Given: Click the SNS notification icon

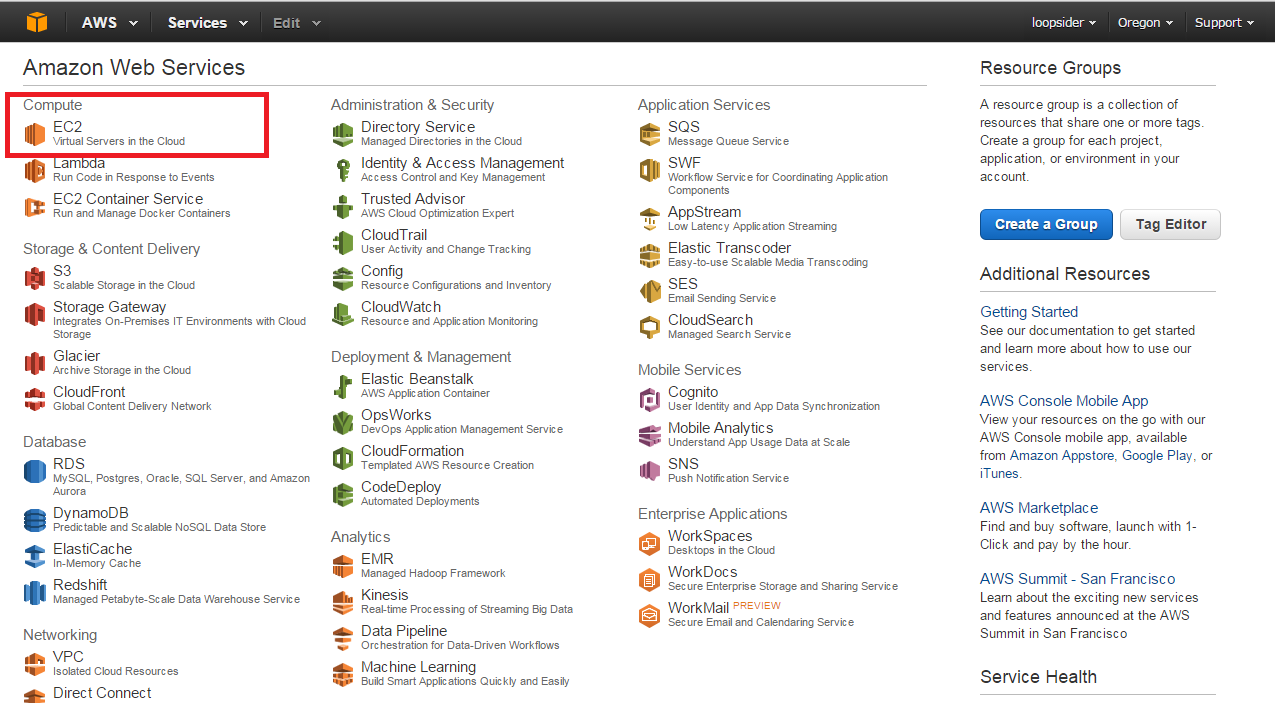Looking at the screenshot, I should coord(650,471).
